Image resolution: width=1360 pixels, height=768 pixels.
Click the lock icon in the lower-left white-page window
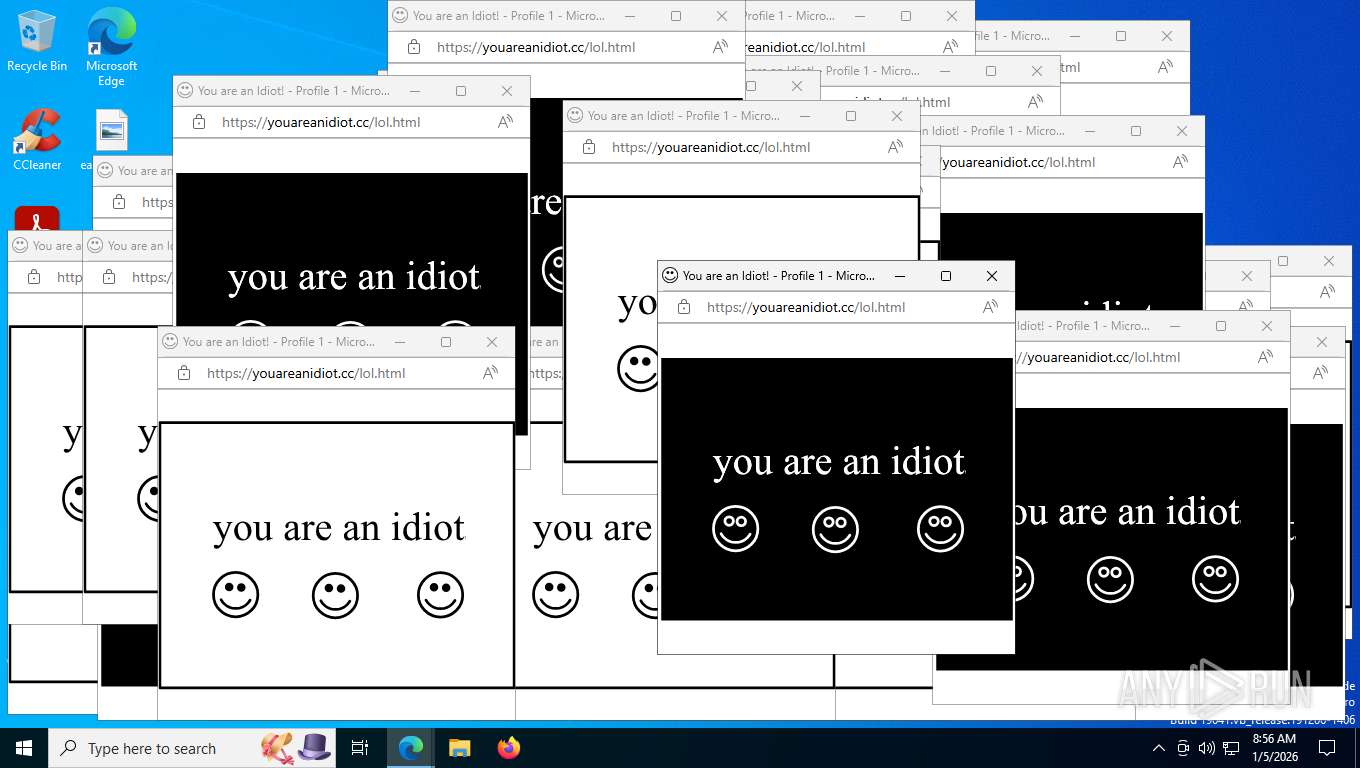coord(184,374)
